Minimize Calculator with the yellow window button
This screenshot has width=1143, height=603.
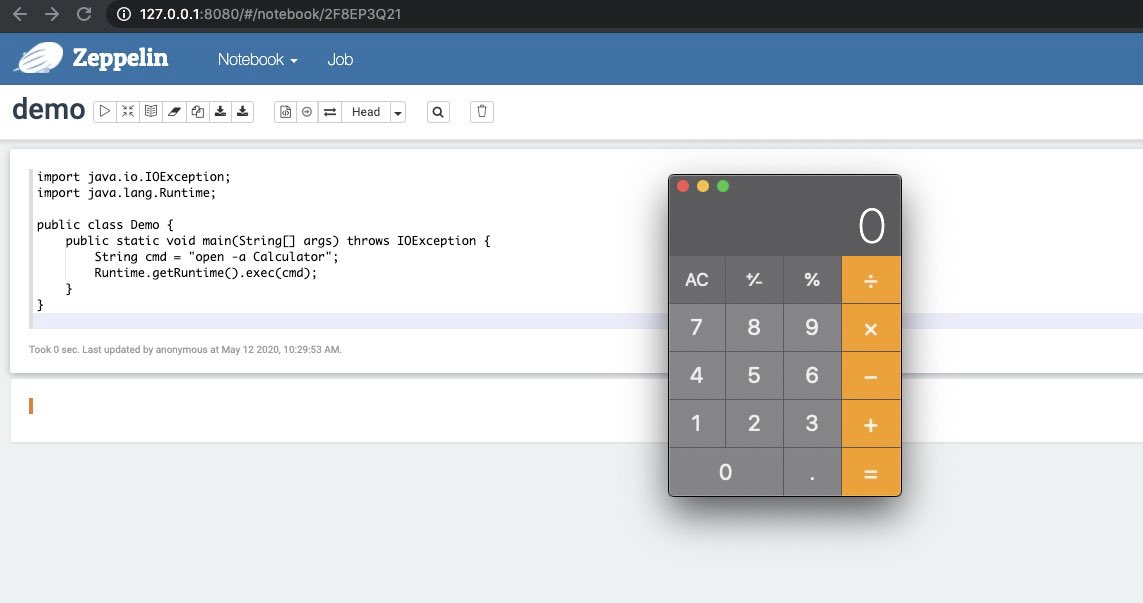coord(703,186)
